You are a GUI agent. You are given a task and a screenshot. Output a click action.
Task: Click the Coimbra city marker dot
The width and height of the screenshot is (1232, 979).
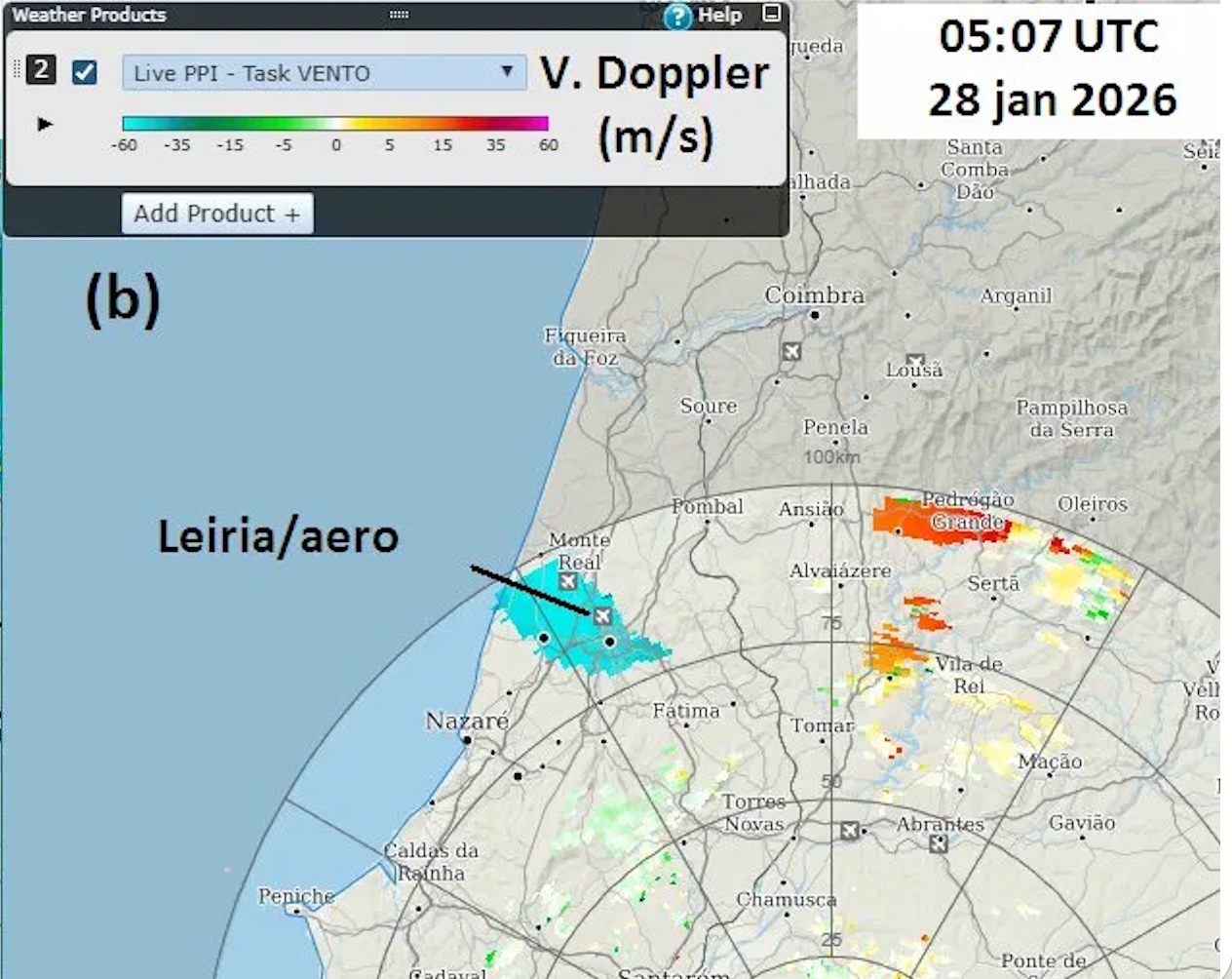click(815, 315)
